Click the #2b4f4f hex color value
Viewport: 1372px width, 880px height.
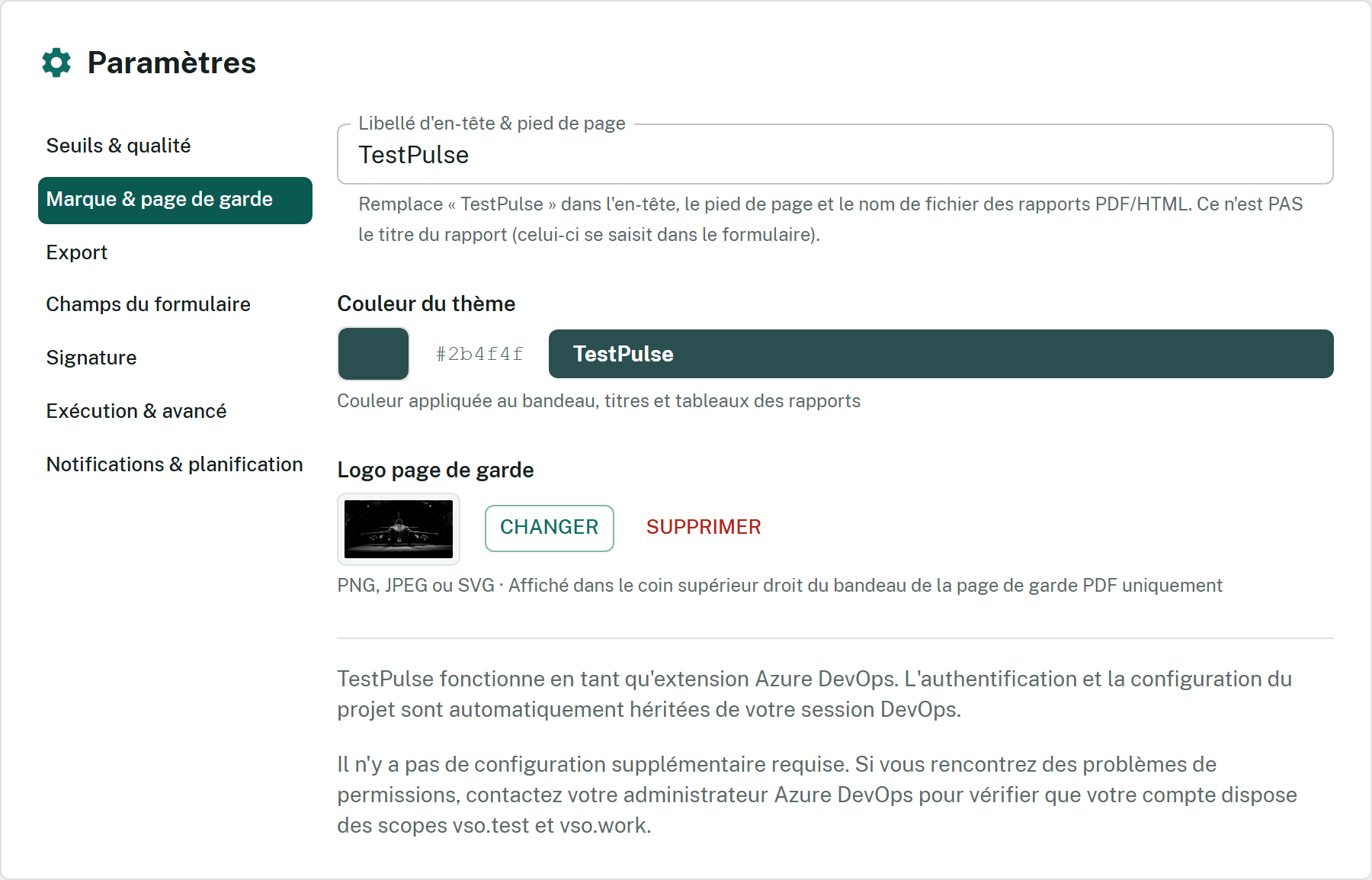point(479,354)
